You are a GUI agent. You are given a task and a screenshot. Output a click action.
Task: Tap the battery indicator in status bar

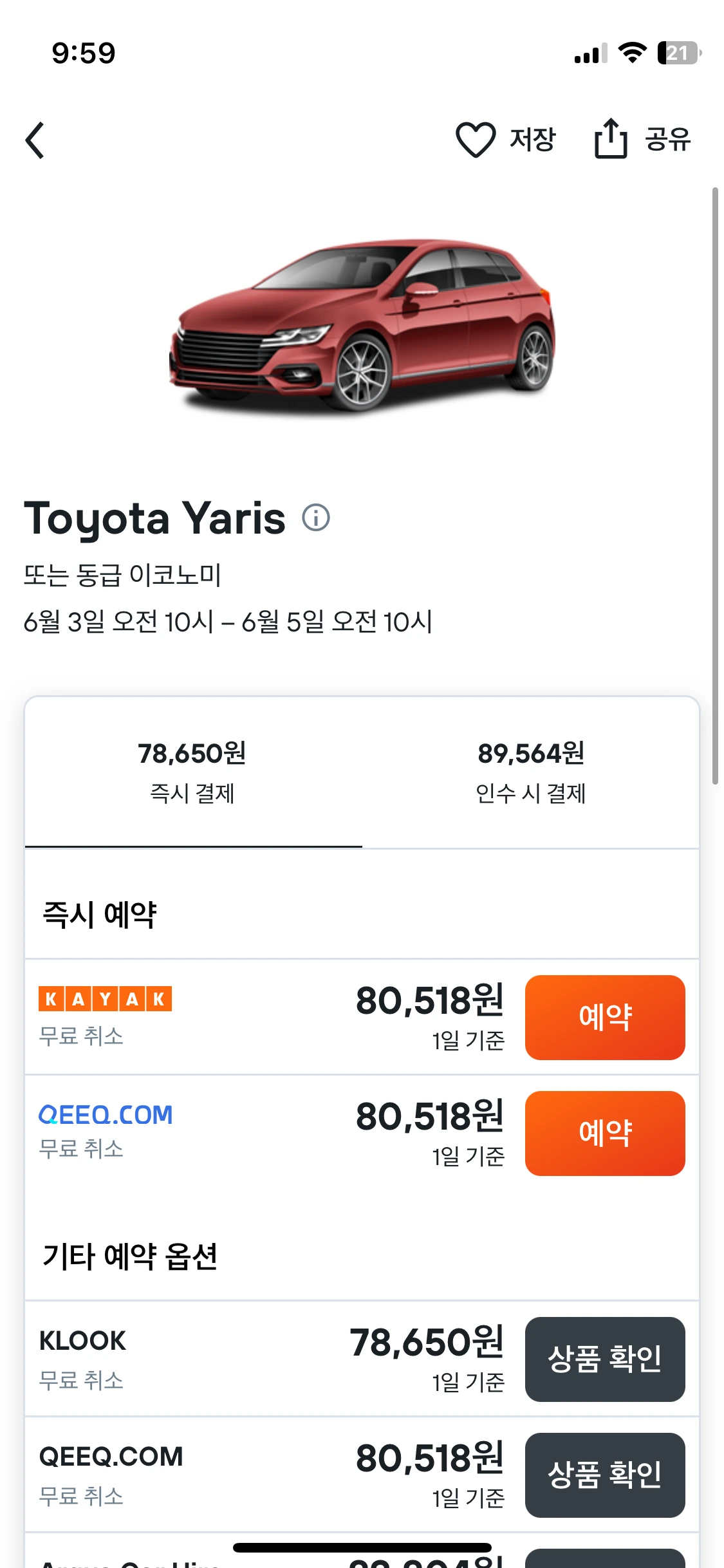[678, 53]
